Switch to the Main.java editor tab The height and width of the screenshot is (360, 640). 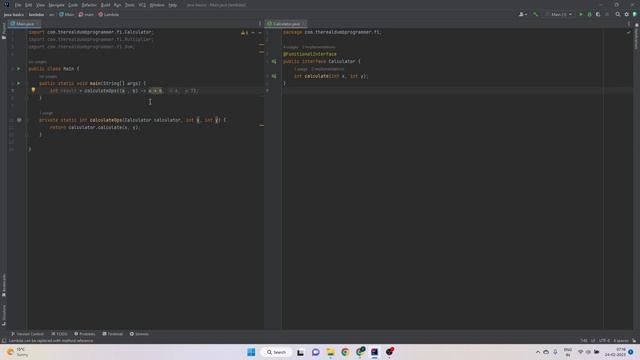[23, 24]
